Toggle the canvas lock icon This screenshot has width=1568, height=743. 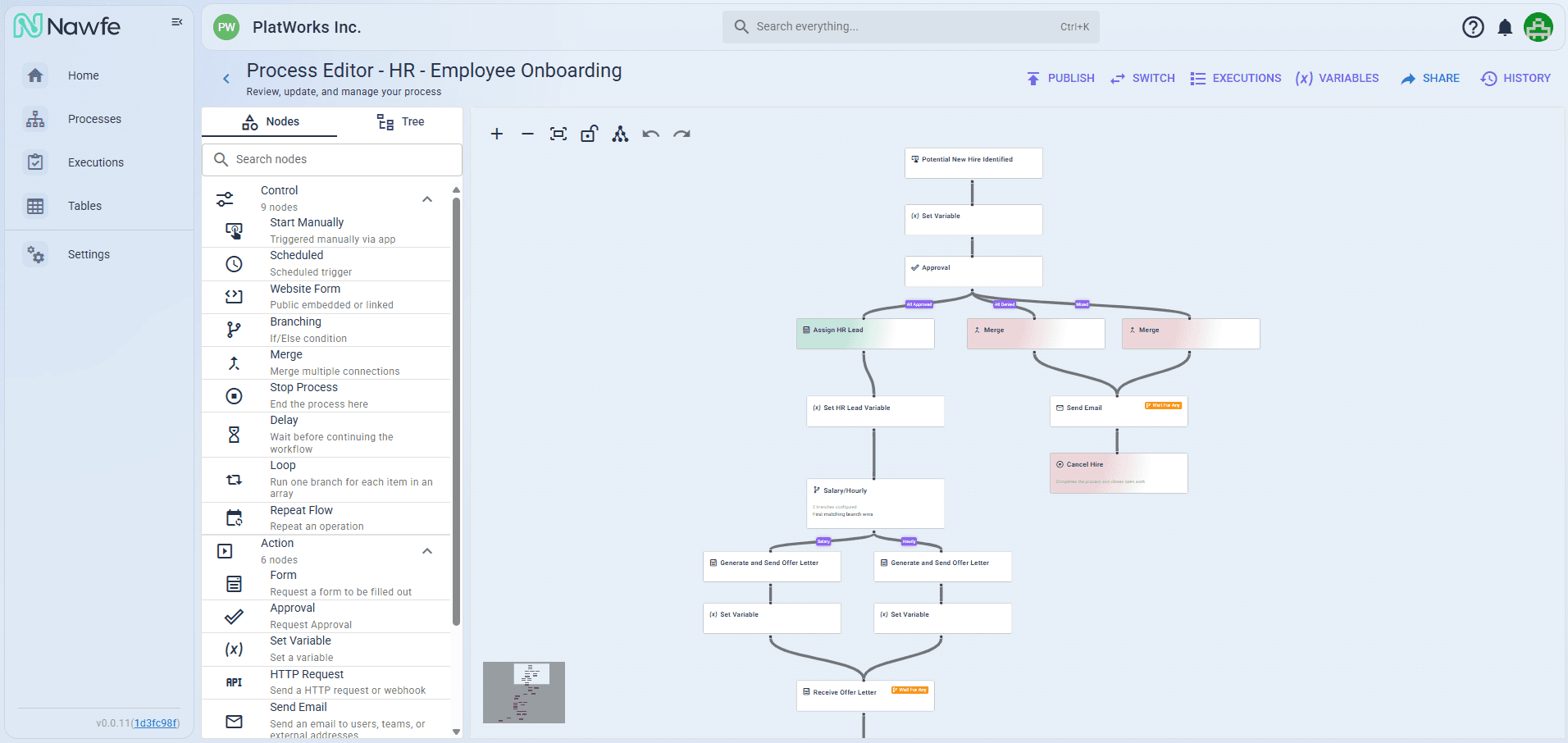click(x=590, y=134)
